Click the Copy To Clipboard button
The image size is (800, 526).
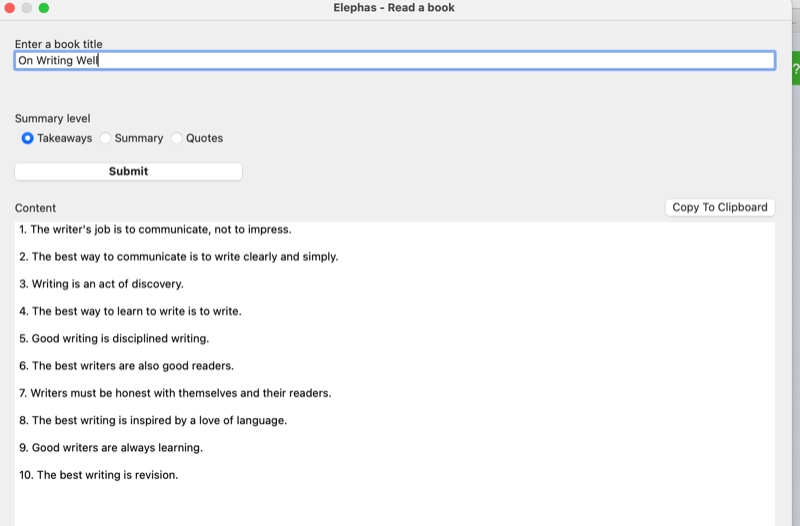tap(719, 207)
